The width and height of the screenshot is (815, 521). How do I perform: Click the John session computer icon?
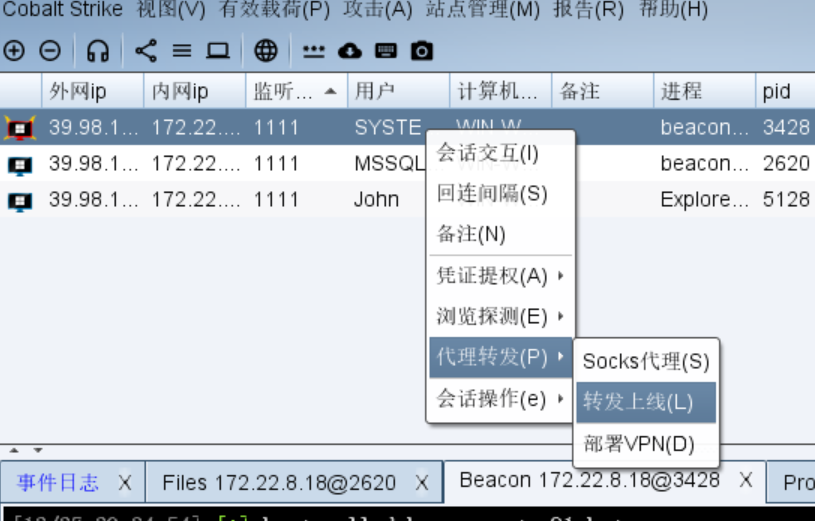click(x=20, y=201)
